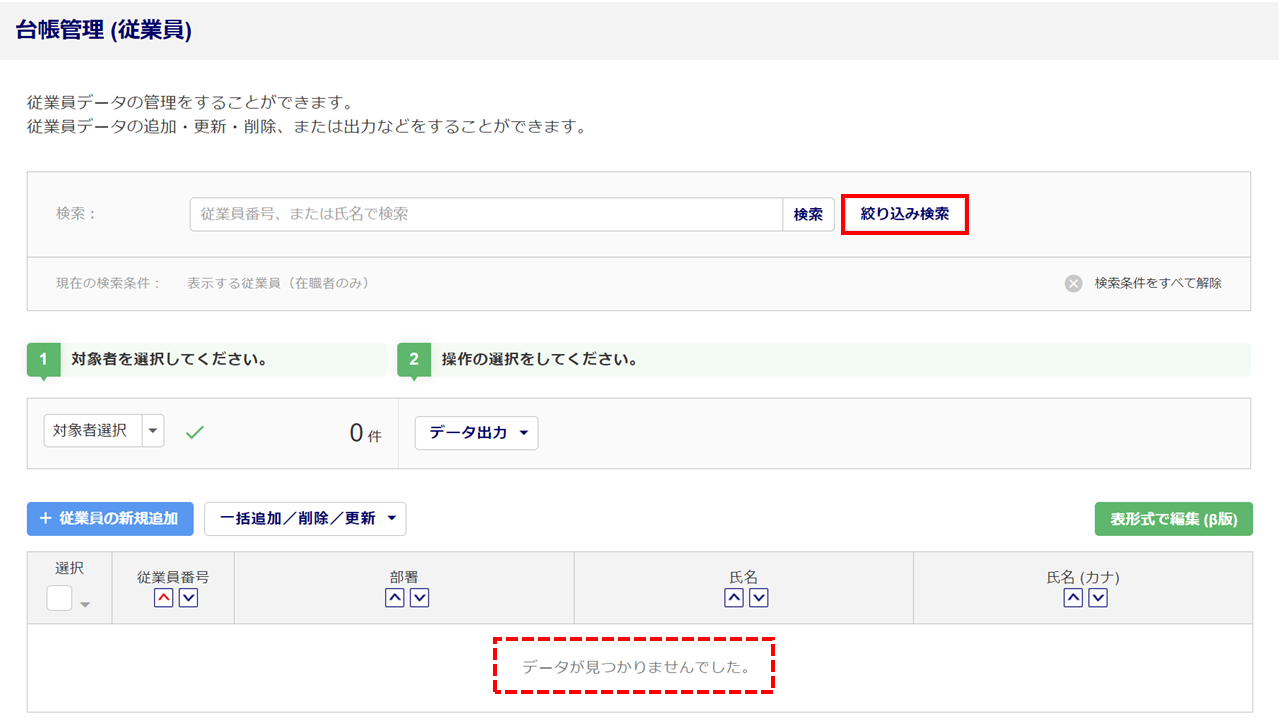The height and width of the screenshot is (721, 1280).
Task: Click the 部署 column header text
Action: point(404,577)
